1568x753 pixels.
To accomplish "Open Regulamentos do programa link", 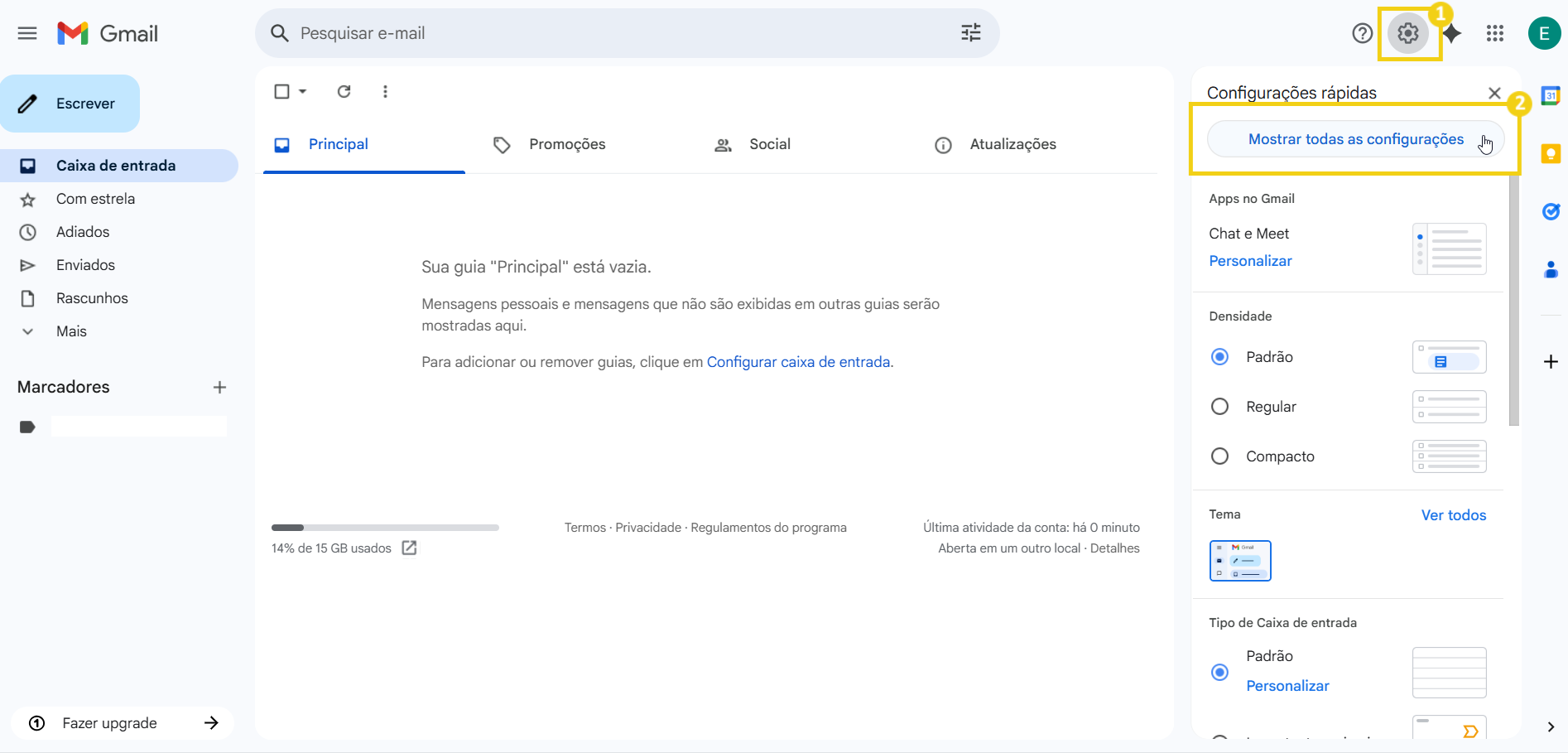I will coord(768,528).
